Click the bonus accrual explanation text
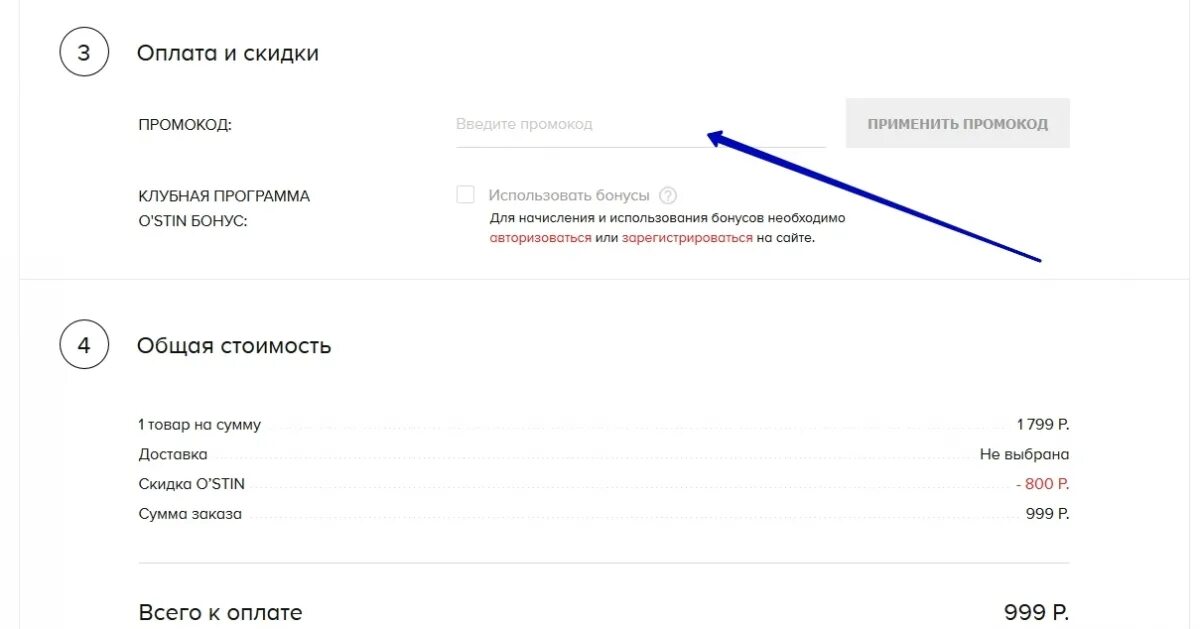Image resolution: width=1200 pixels, height=629 pixels. click(667, 228)
